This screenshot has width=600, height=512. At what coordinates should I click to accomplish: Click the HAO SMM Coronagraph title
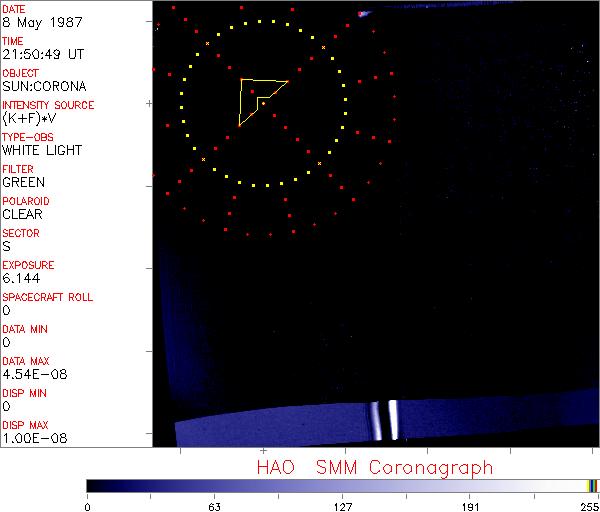[x=374, y=467]
